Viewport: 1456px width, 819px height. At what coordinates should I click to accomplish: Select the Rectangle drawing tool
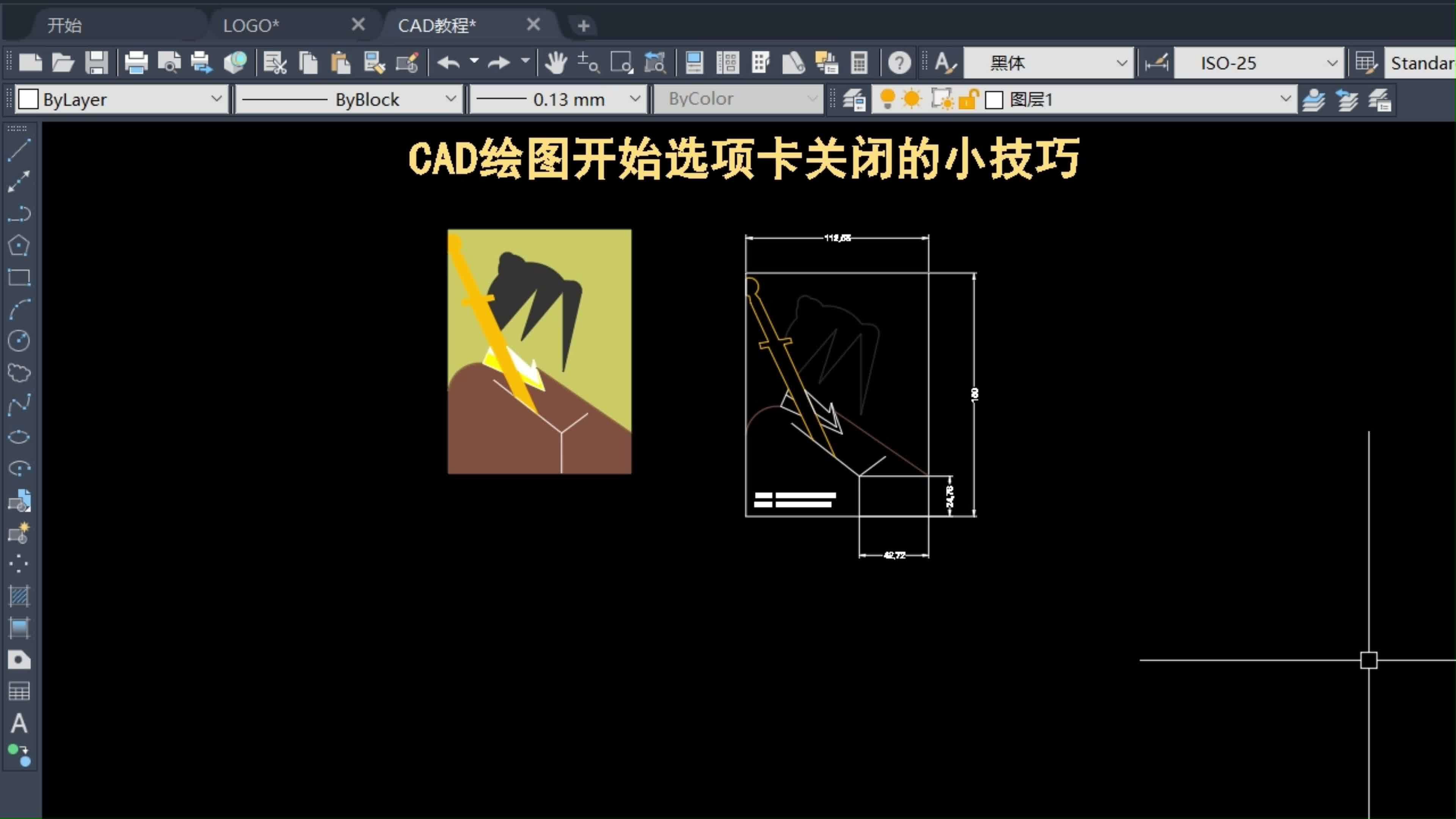tap(19, 277)
